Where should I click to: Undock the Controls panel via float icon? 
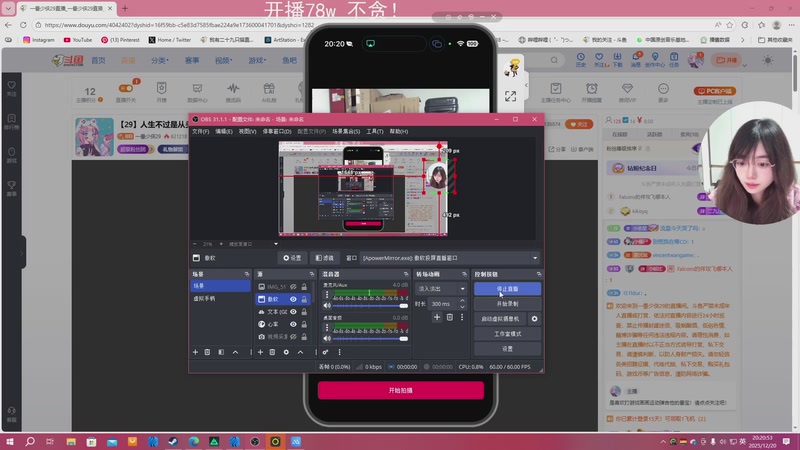(538, 274)
